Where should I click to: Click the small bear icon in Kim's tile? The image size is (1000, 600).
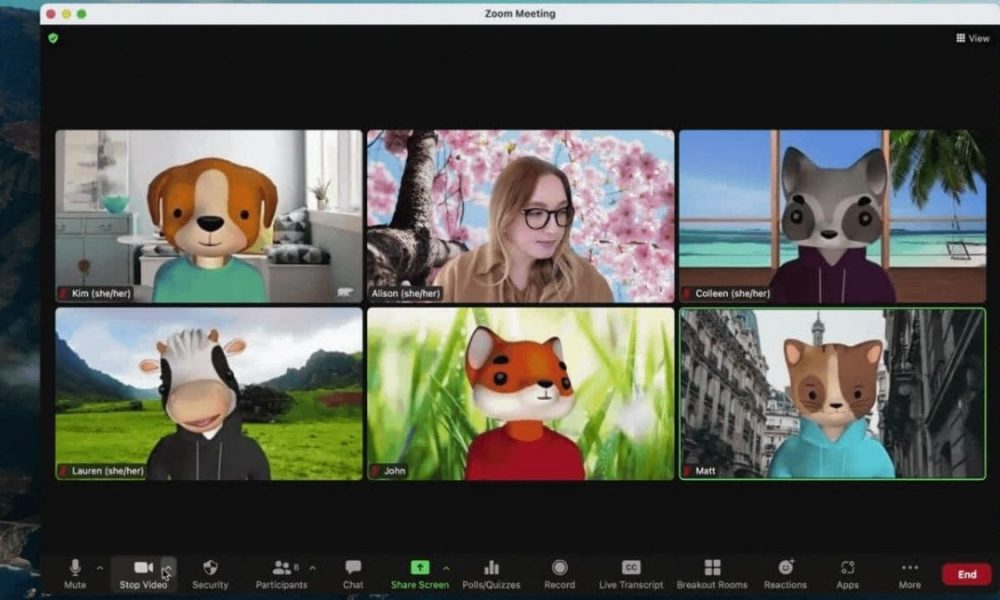[x=345, y=292]
